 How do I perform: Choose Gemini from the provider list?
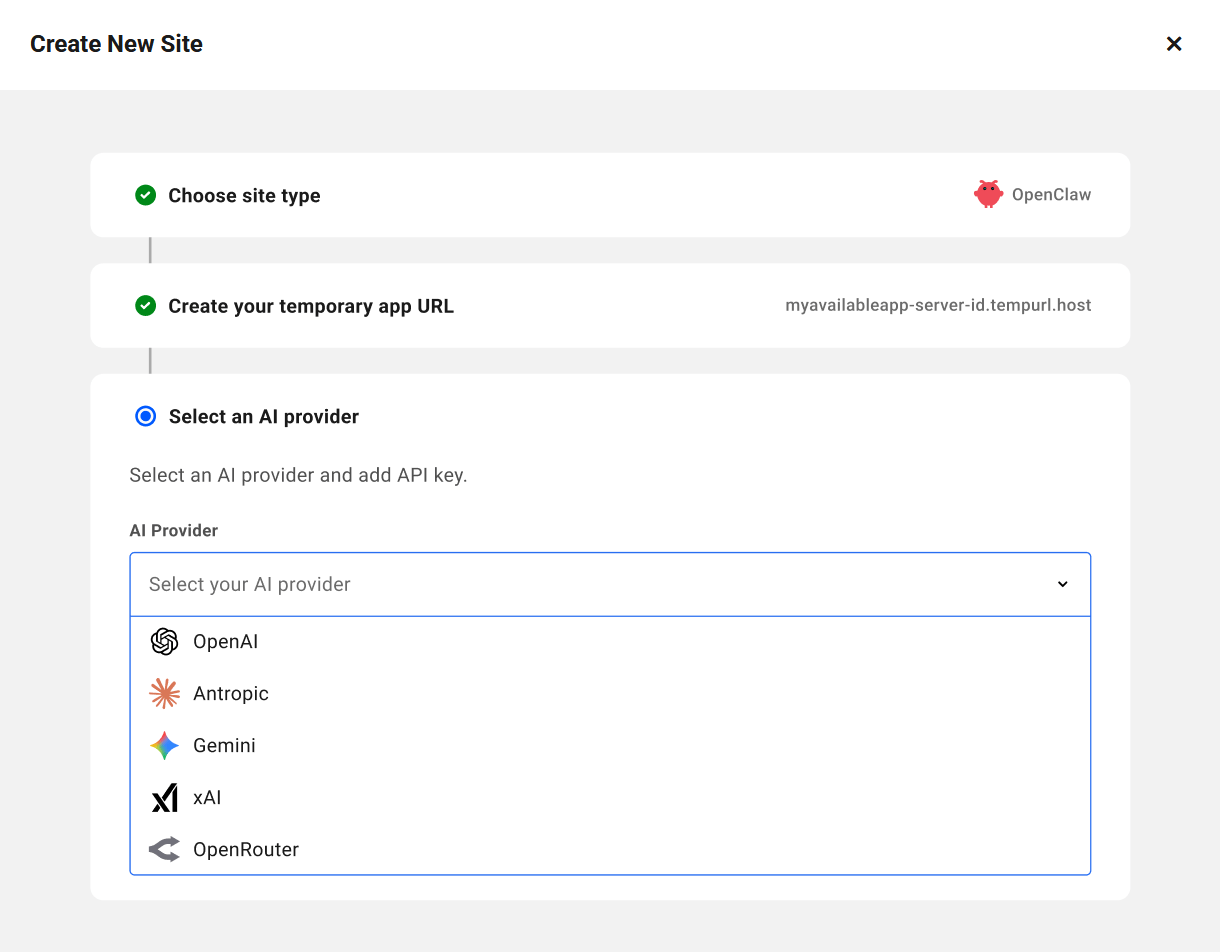[610, 746]
